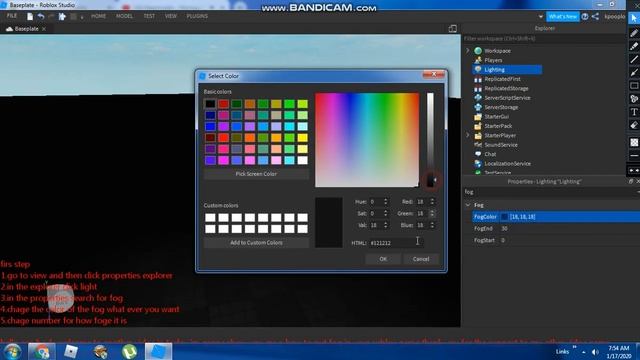
Task: Open the quick access toolbar dropdown arrow
Action: tap(82, 17)
